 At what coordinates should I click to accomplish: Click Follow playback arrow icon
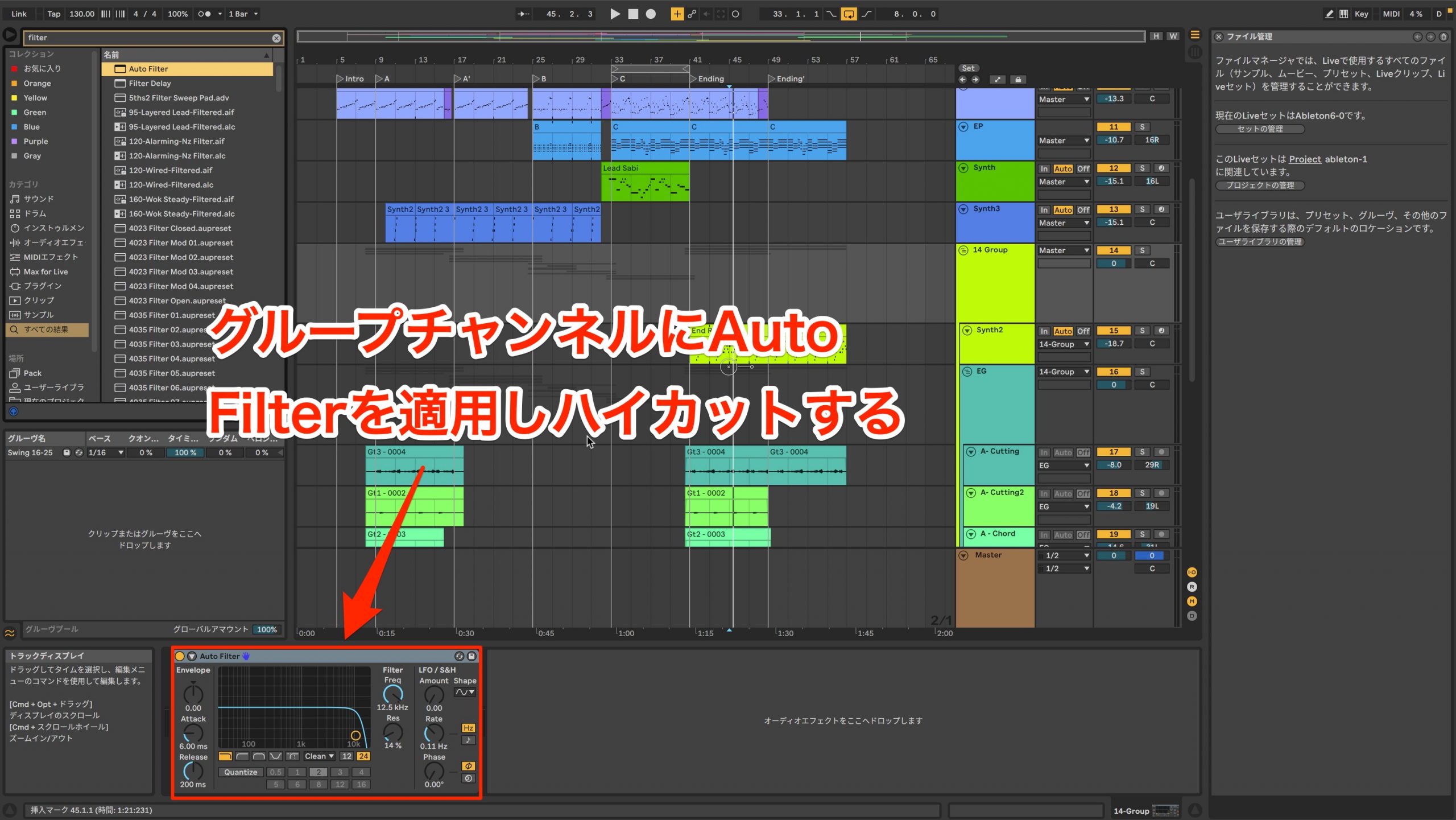[x=523, y=14]
